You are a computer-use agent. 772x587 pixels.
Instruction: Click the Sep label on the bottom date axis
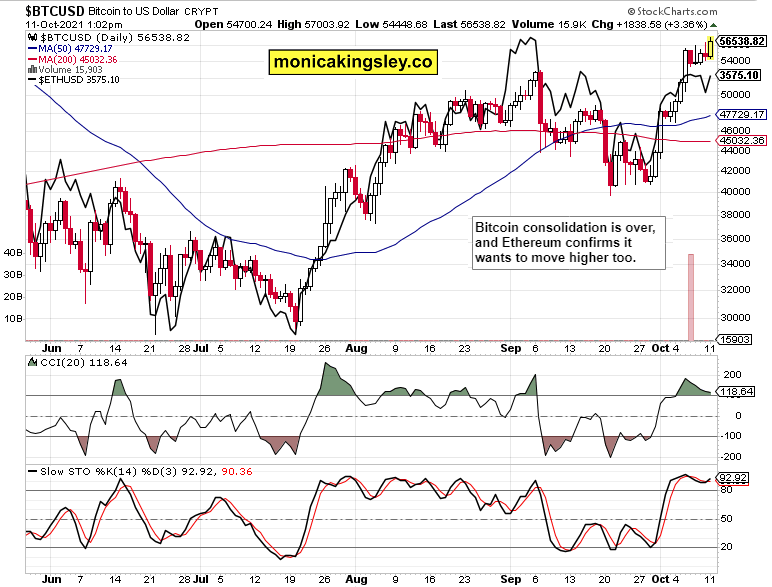[511, 577]
